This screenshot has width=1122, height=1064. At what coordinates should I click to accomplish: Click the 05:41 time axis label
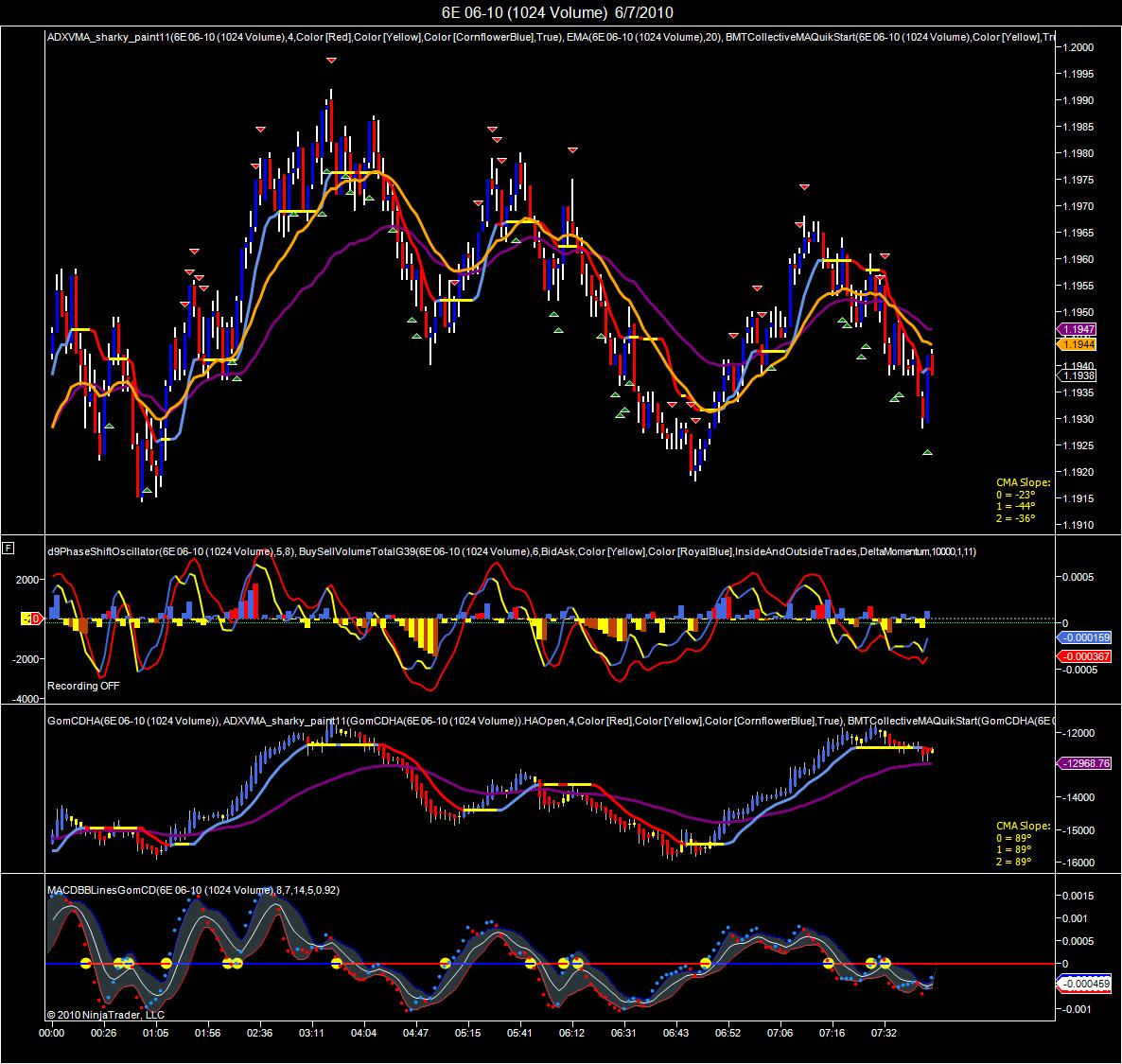[519, 1033]
